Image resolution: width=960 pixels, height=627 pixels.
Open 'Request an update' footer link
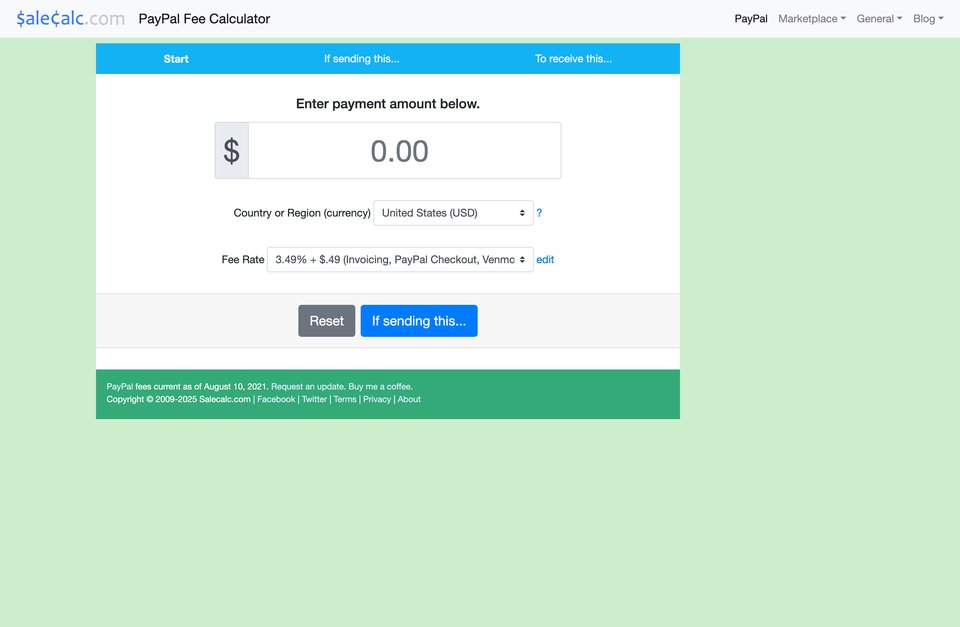[x=307, y=386]
